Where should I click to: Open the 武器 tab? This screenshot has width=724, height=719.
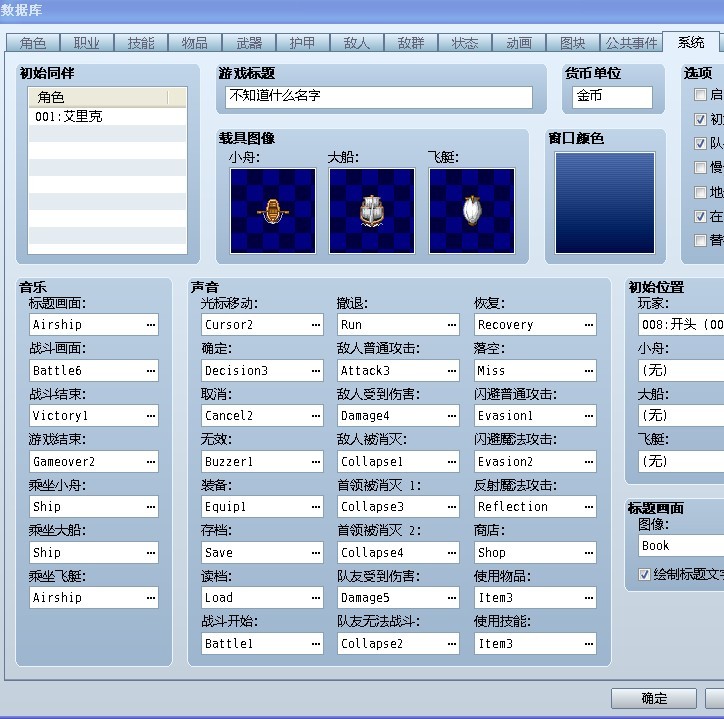click(x=249, y=43)
